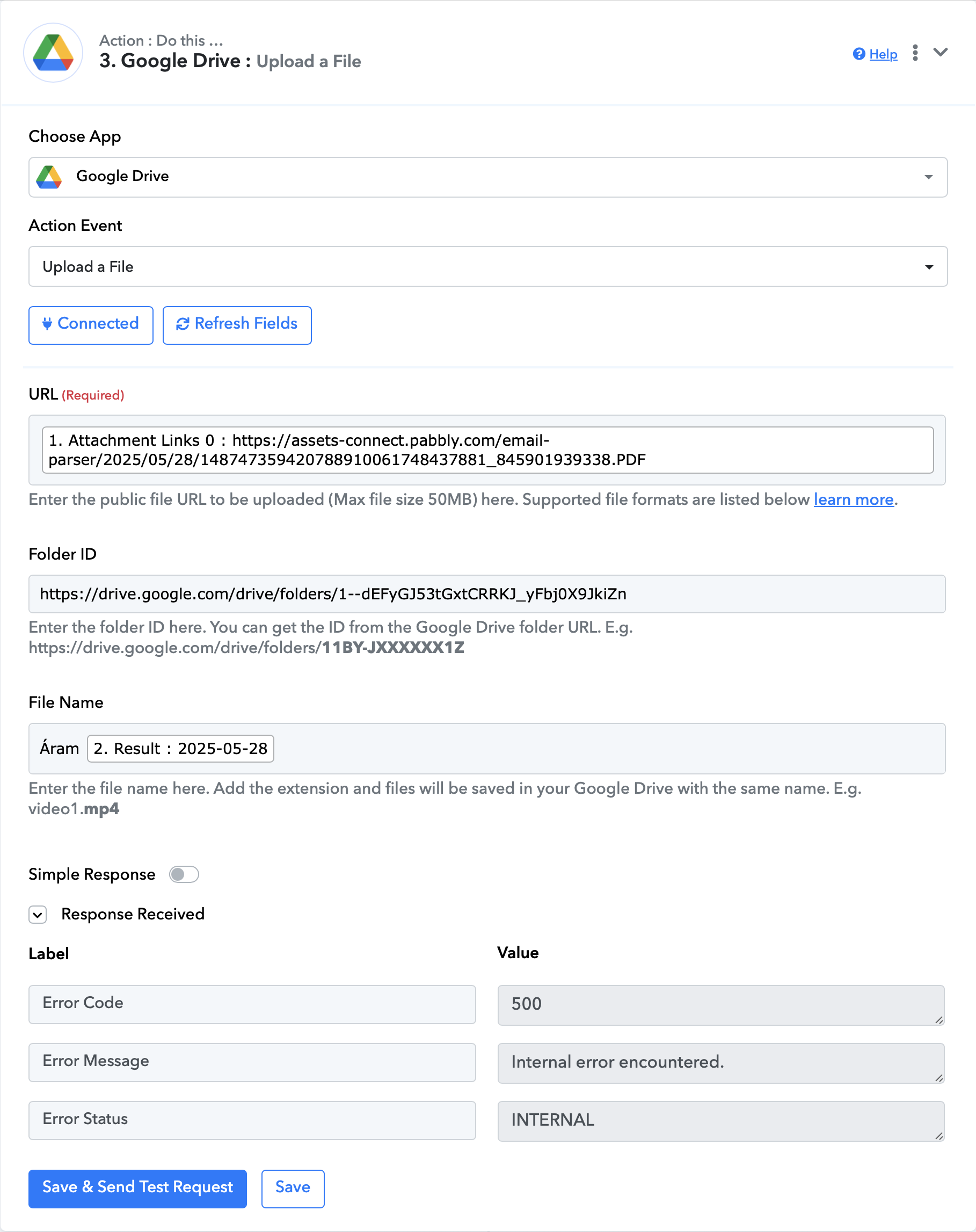This screenshot has height=1232, width=976.
Task: Open the Choose App dropdown
Action: click(928, 177)
